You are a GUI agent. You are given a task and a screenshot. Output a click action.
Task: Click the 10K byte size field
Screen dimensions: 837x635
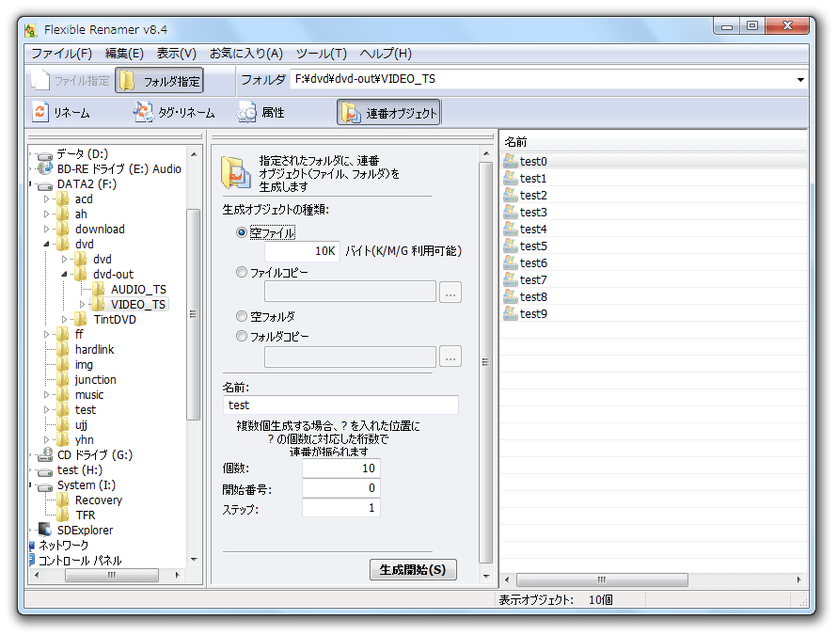coord(302,251)
